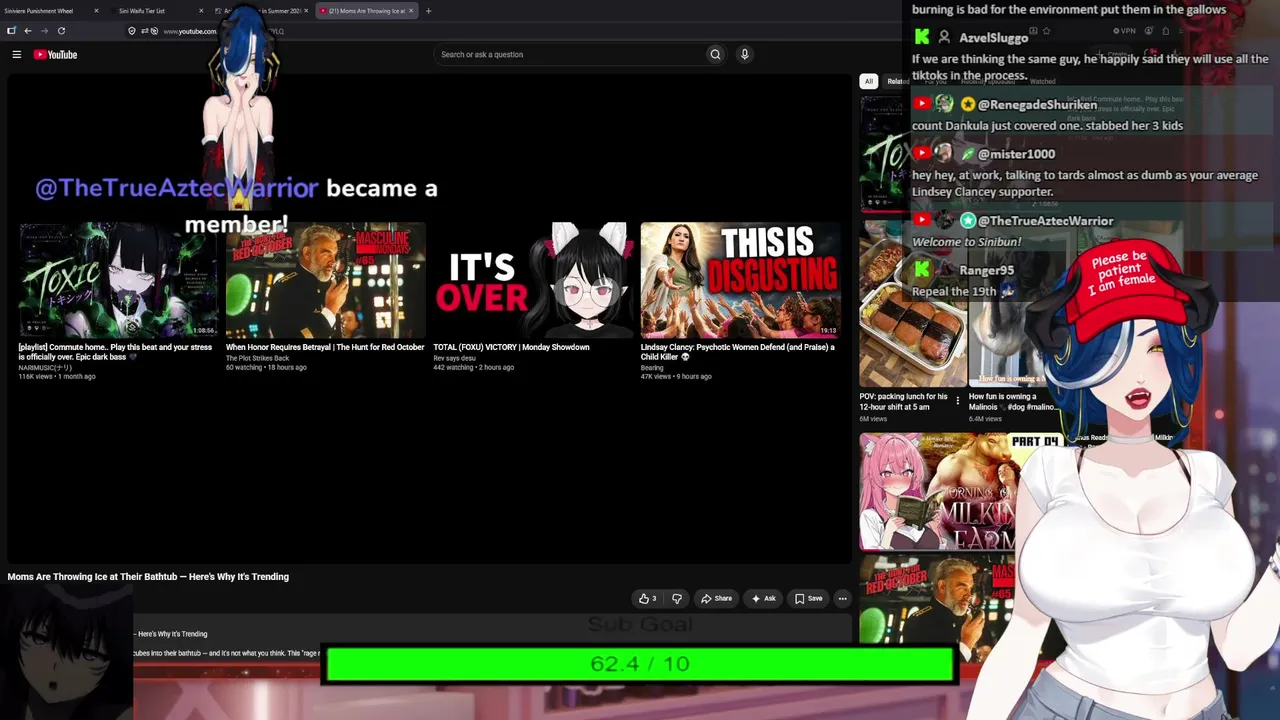Open Hunt for Red October video thumbnail
Screen dimensions: 1280x720
pyautogui.click(x=325, y=280)
